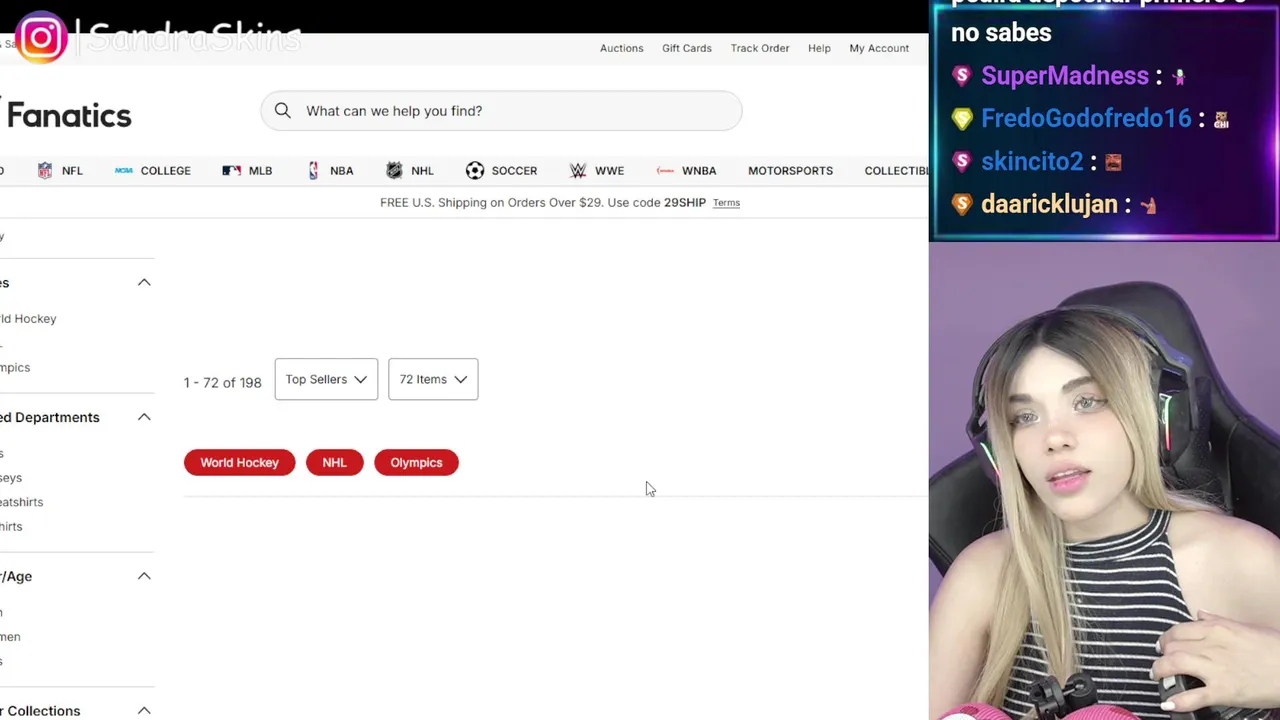
Task: Click the SuperMadness username in chat
Action: [x=1065, y=76]
